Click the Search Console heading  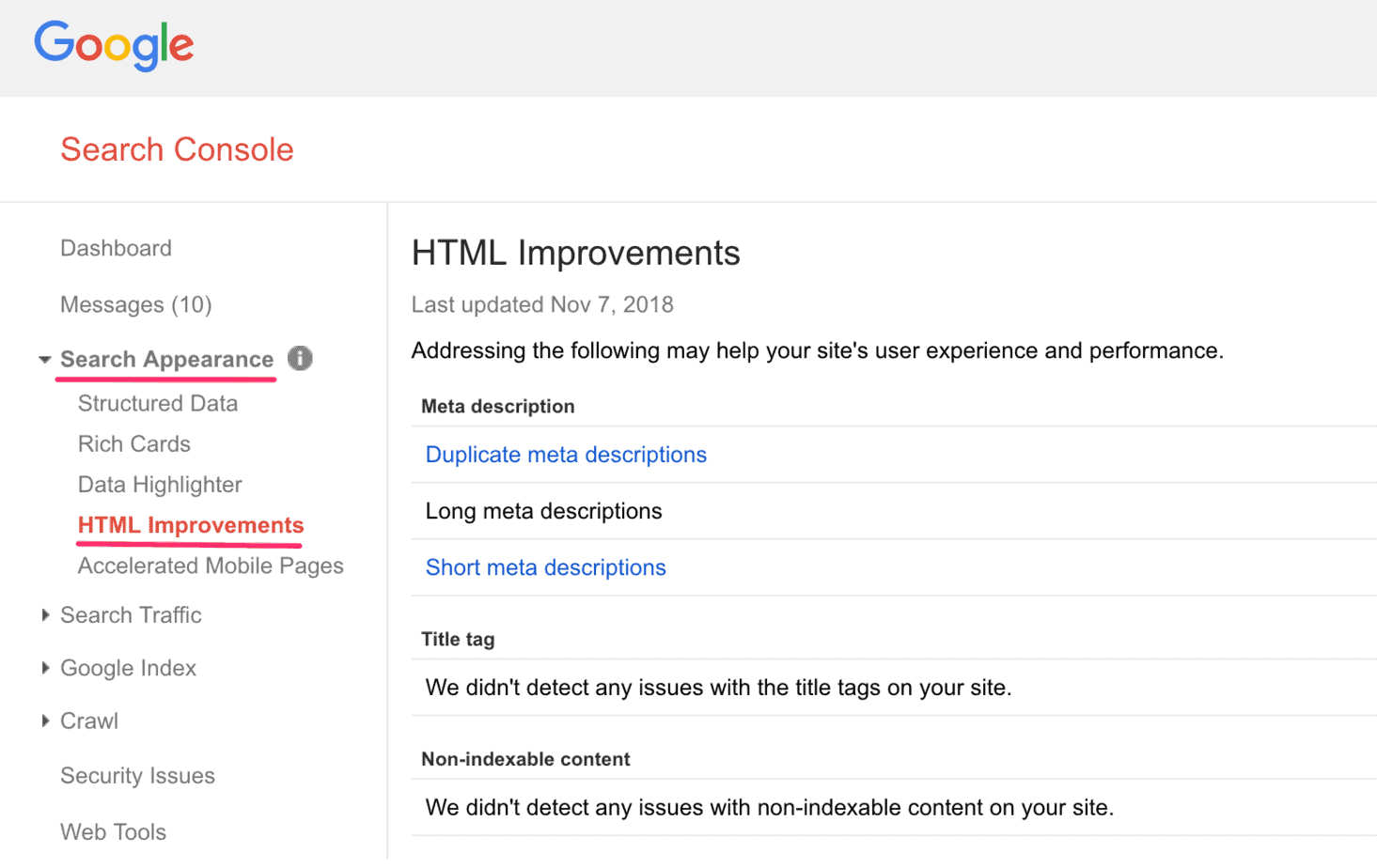tap(177, 148)
